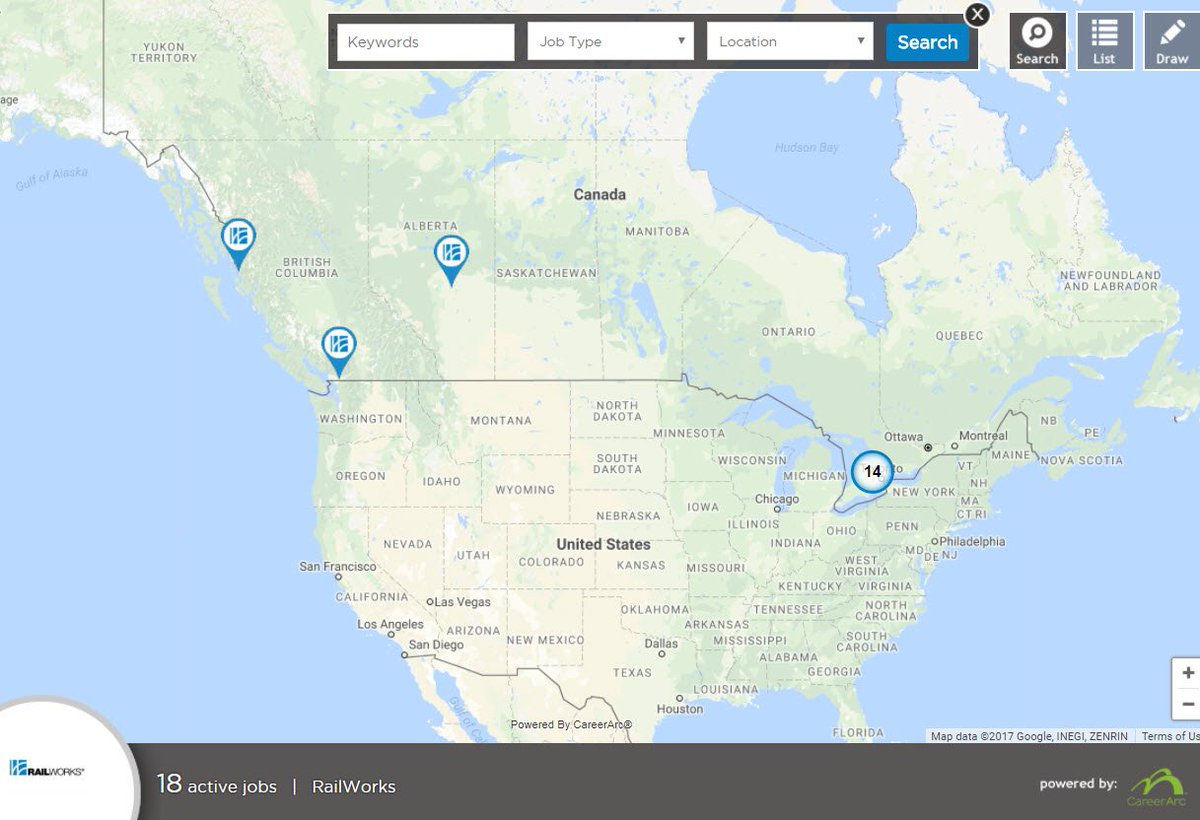Image resolution: width=1200 pixels, height=820 pixels.
Task: Click the '18 active jobs' text
Action: click(x=216, y=785)
